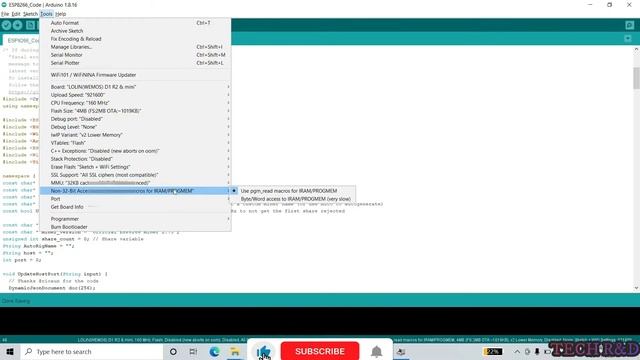Close the open Tools menu in menu bar
The image size is (640, 360).
(46, 14)
